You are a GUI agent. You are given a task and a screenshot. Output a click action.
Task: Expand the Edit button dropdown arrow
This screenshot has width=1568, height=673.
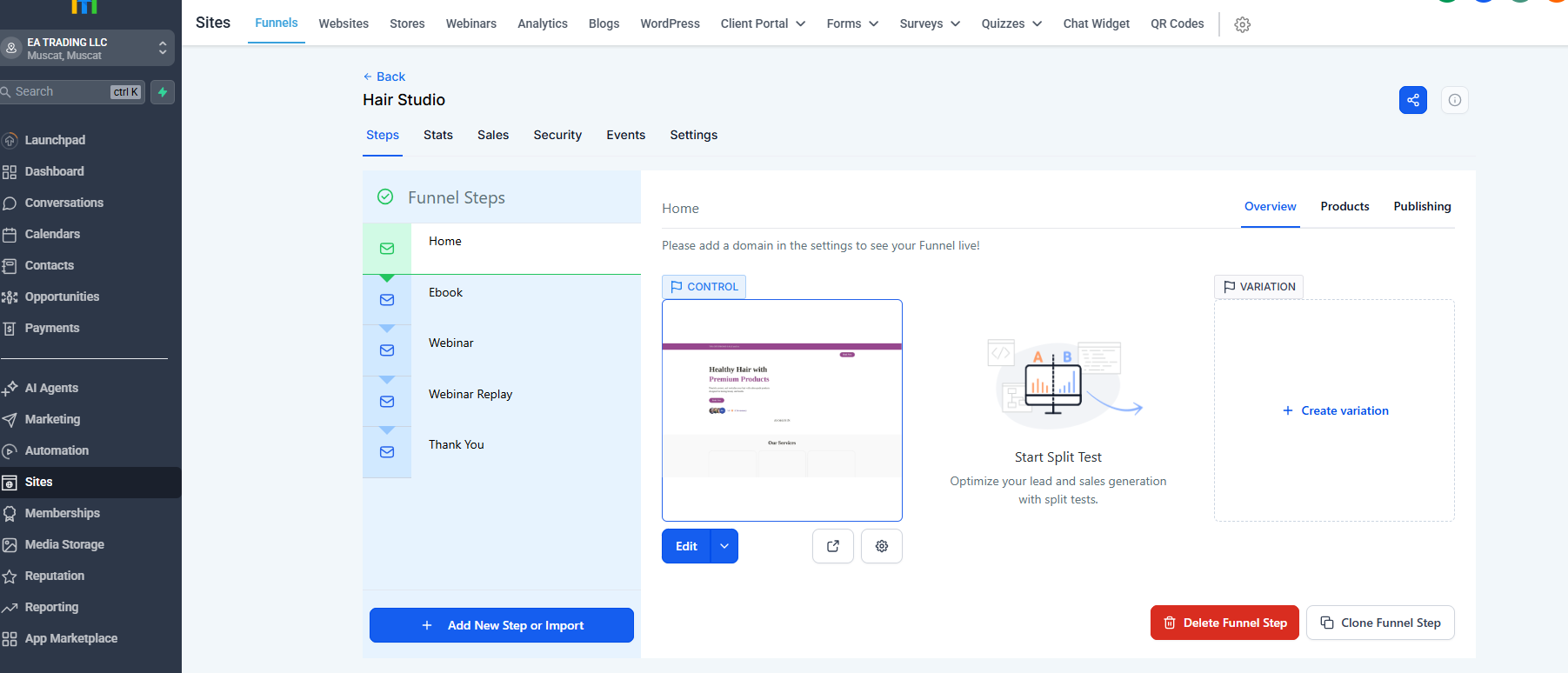[724, 546]
